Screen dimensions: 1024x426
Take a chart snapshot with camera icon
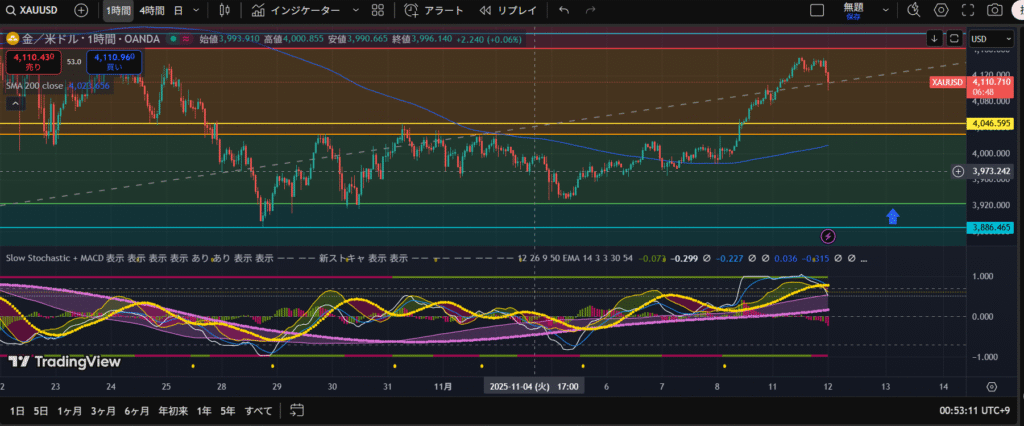[x=995, y=11]
